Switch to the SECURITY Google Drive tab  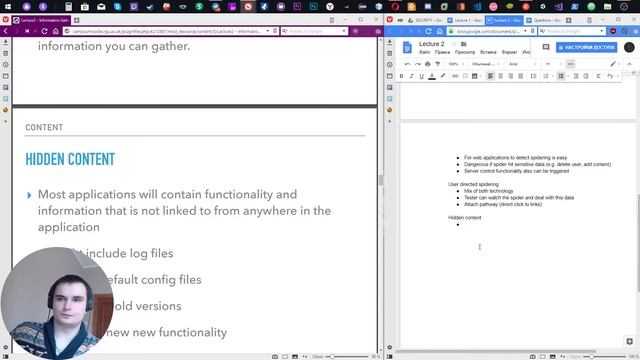click(425, 20)
